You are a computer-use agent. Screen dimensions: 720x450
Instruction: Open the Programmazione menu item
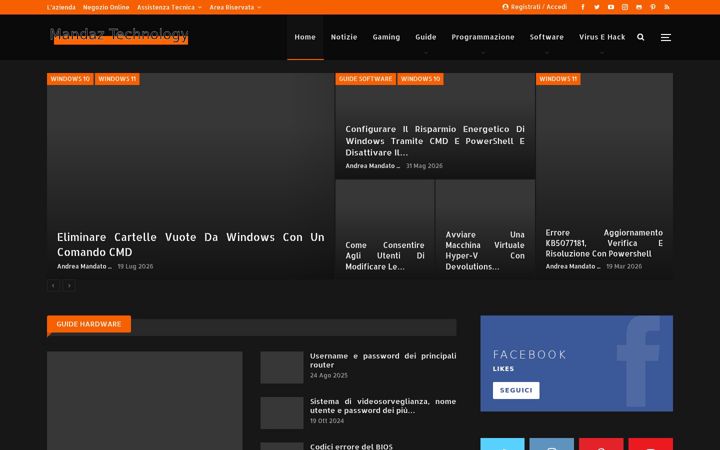pyautogui.click(x=483, y=37)
